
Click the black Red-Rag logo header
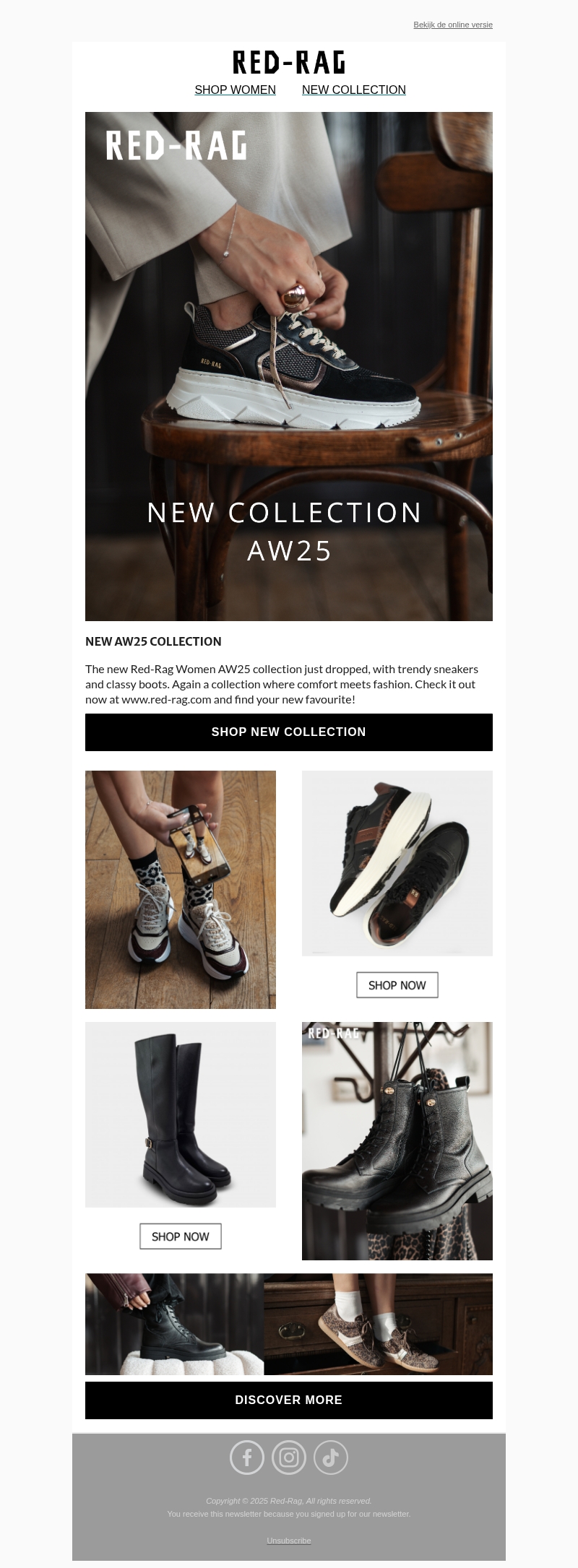tap(289, 63)
